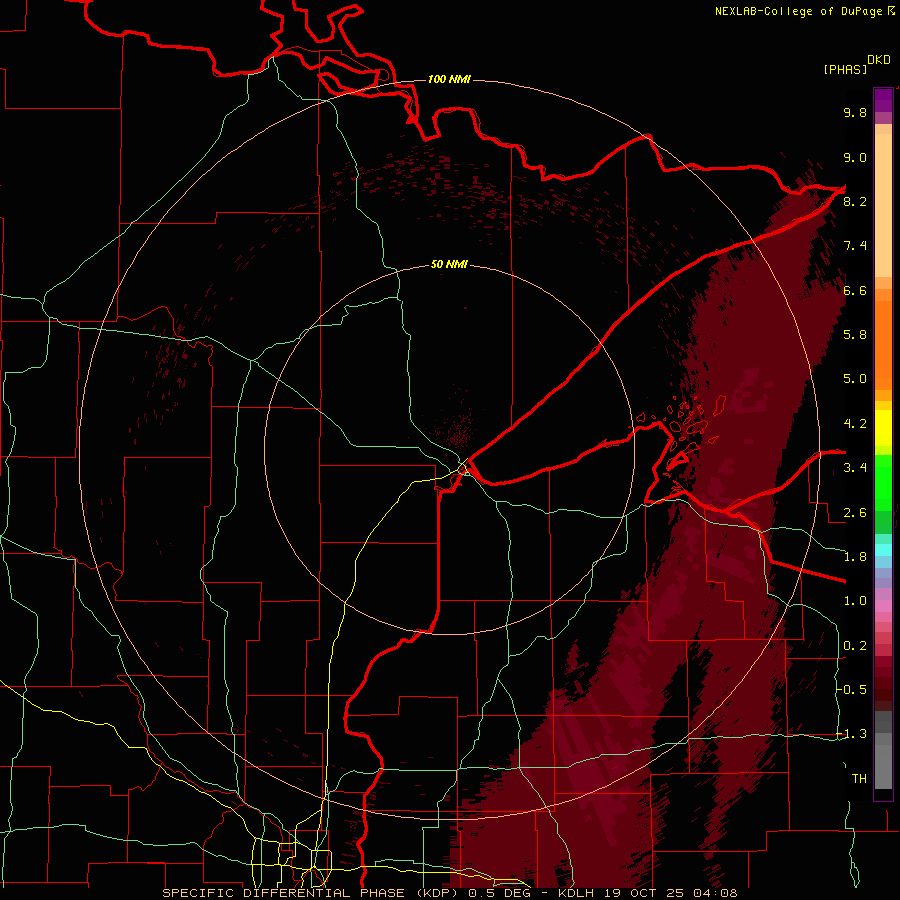Select the -1.3 value on the color scale

[x=852, y=734]
